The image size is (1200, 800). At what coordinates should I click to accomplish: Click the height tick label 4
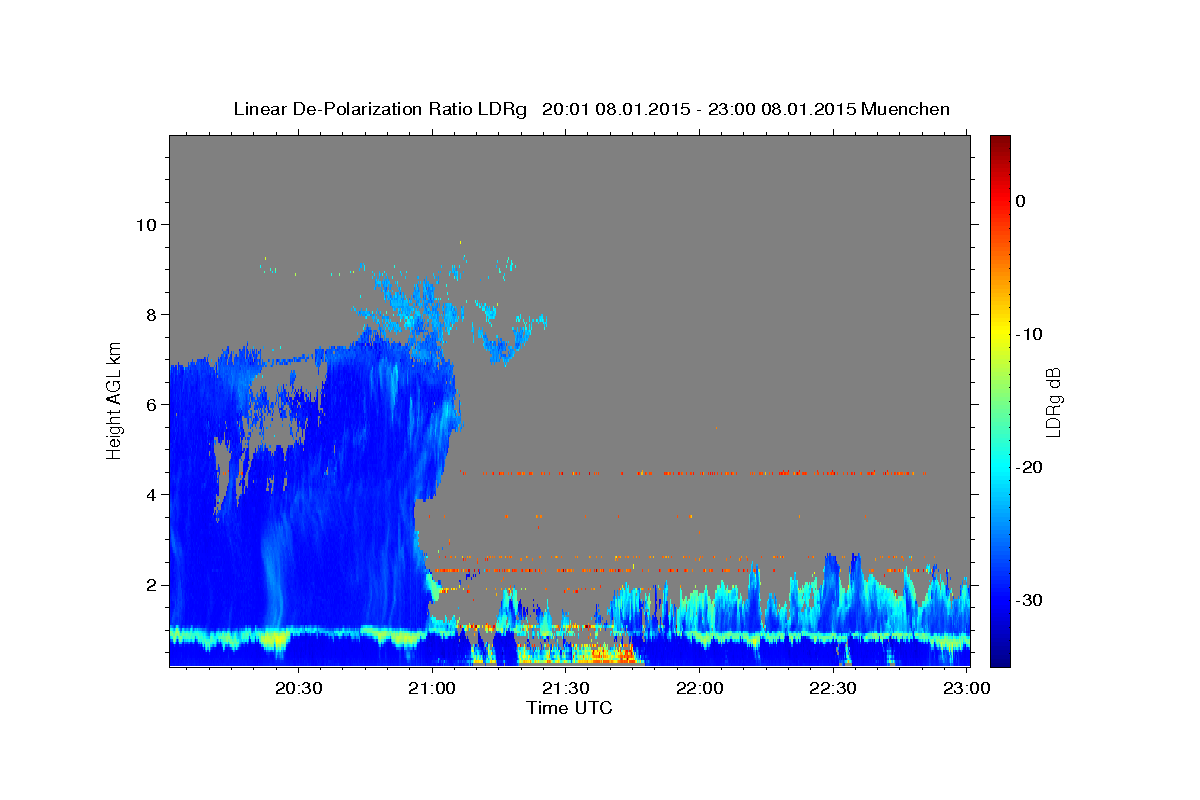151,494
